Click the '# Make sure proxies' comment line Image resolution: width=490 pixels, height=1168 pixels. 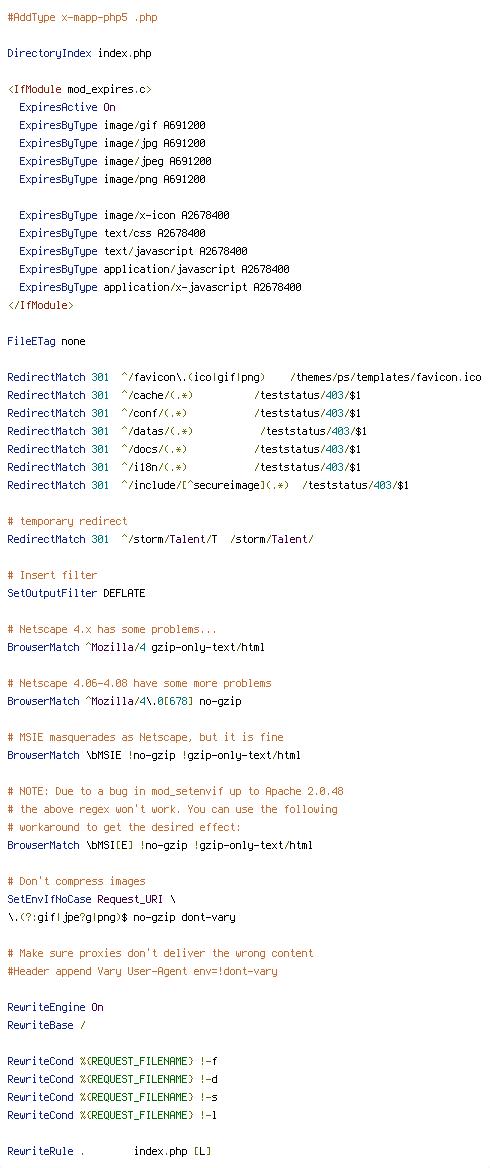[x=160, y=953]
